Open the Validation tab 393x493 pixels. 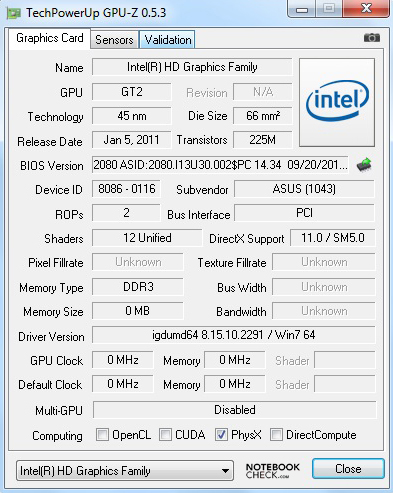pos(167,40)
